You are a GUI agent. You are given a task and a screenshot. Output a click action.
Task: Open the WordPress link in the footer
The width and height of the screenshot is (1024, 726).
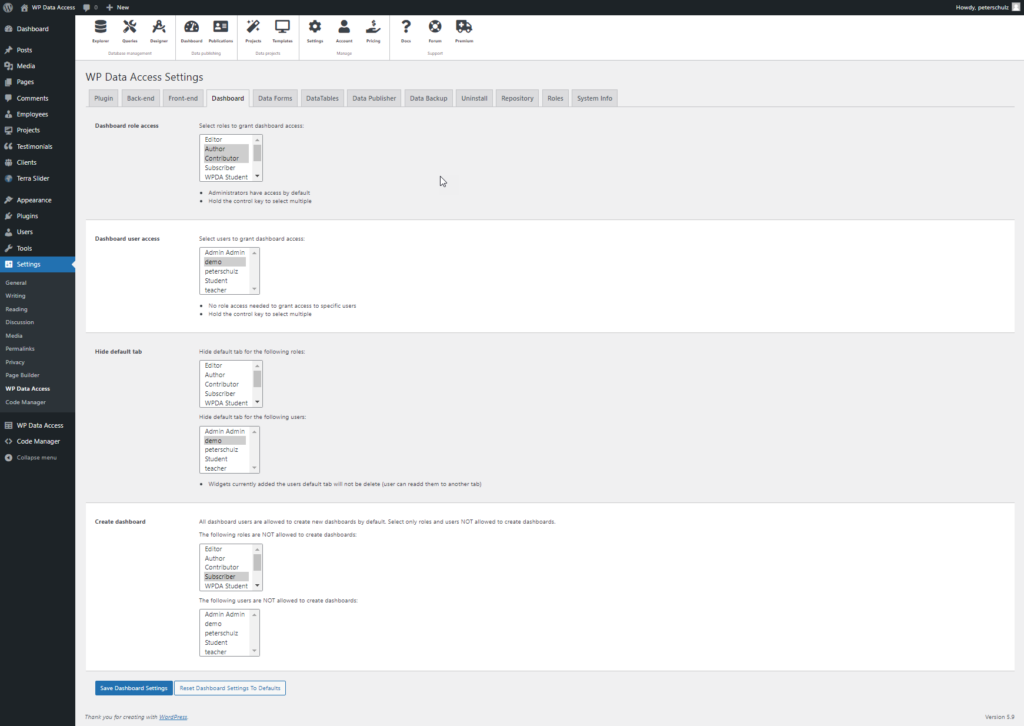[173, 716]
